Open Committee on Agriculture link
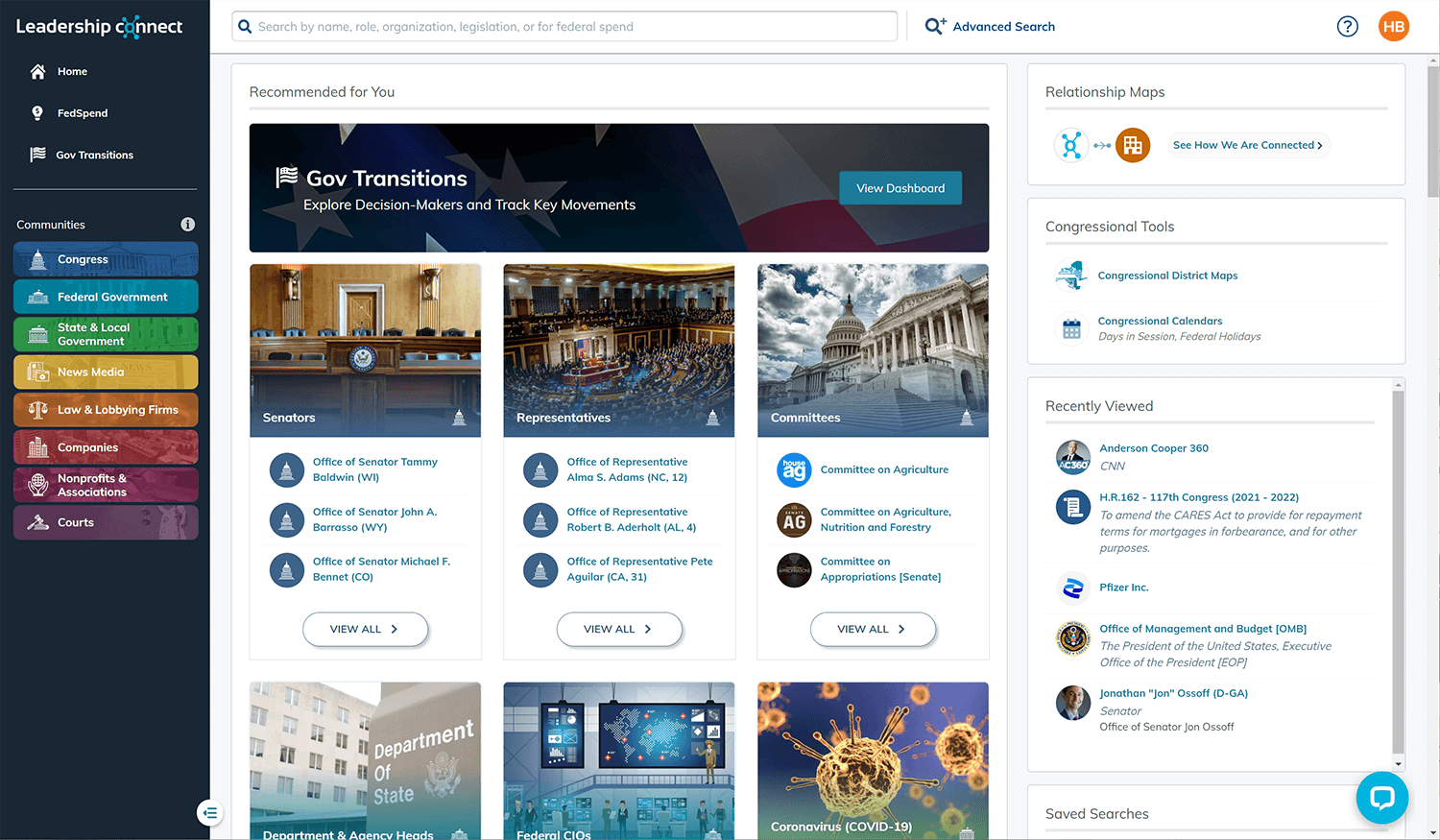The height and width of the screenshot is (840, 1440). click(884, 469)
